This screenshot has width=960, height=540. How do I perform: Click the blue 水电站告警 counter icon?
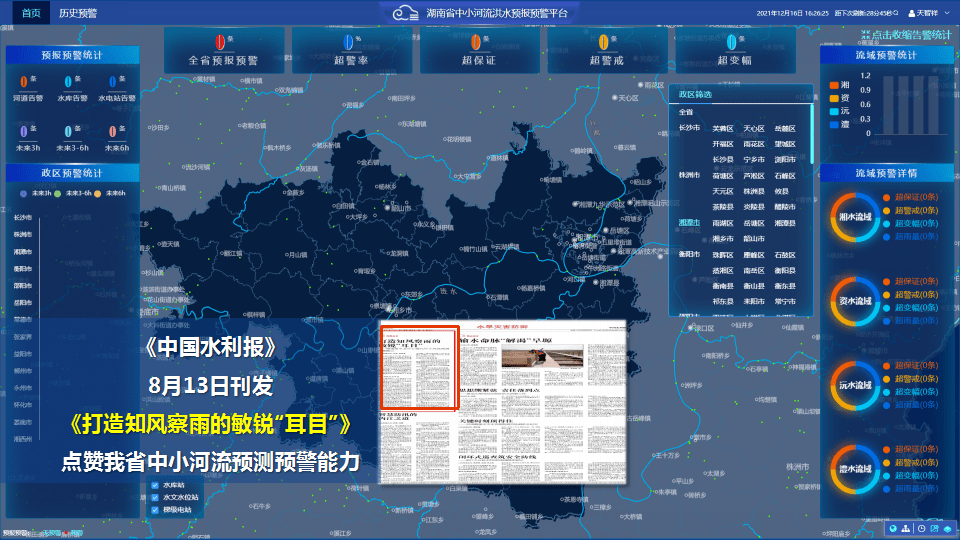coord(113,81)
